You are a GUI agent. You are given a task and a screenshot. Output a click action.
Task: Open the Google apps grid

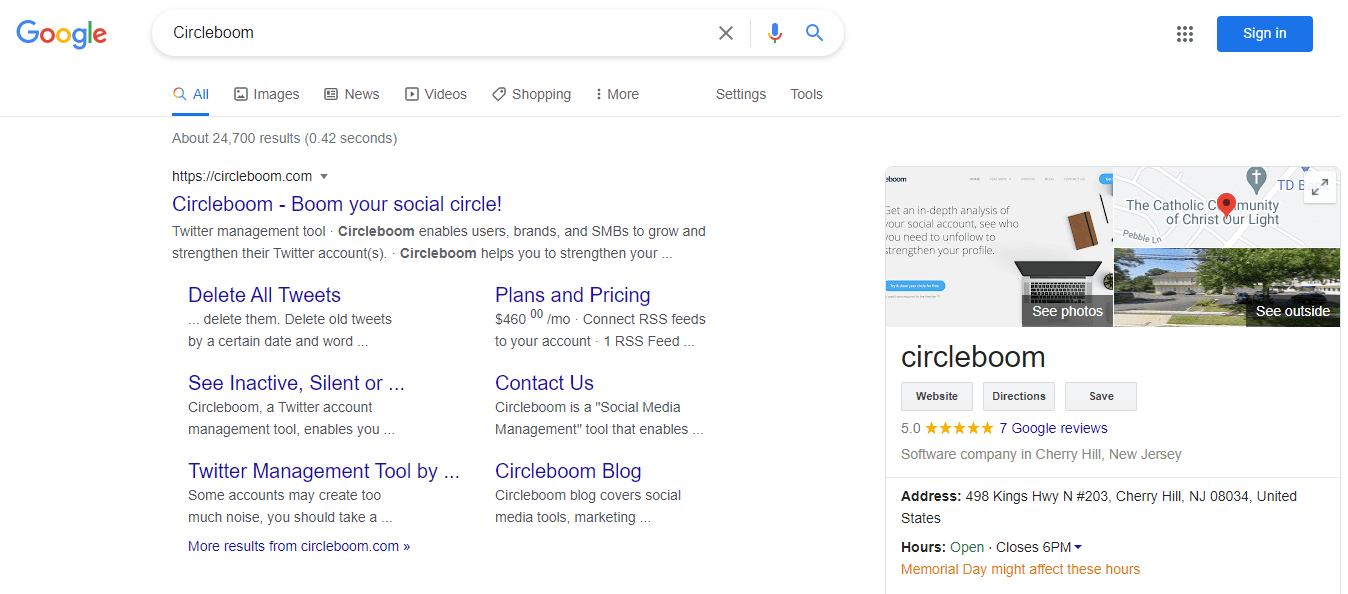1185,34
